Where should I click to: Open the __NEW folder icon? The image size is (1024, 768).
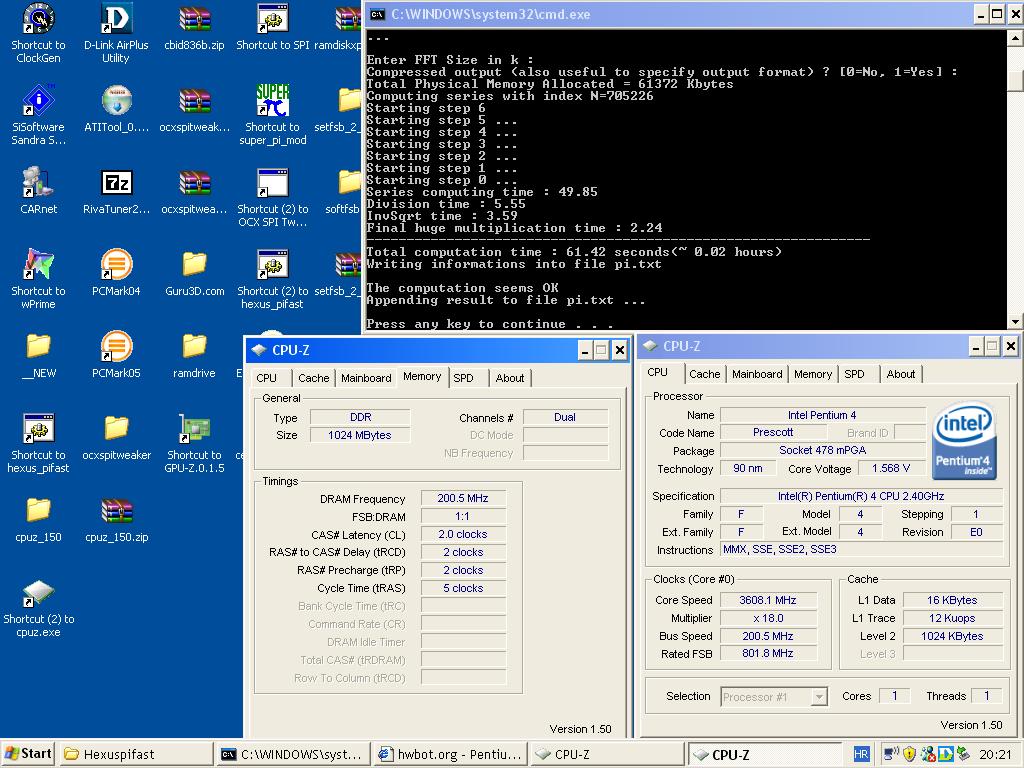[x=38, y=346]
